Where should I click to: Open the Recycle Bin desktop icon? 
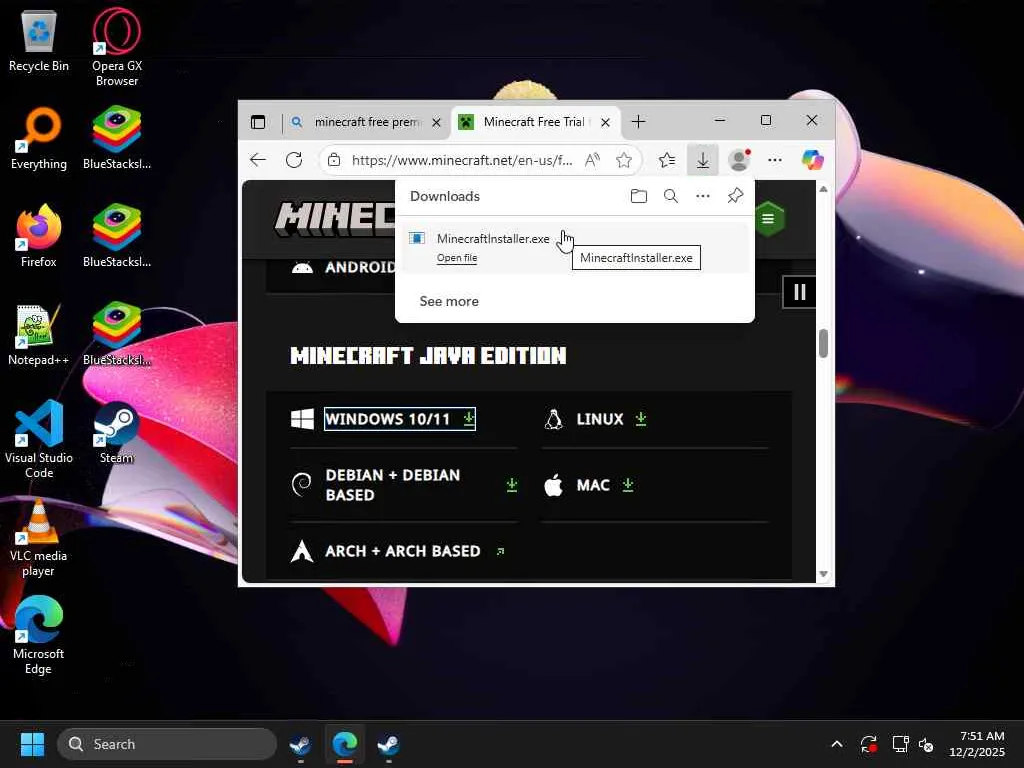pos(39,42)
